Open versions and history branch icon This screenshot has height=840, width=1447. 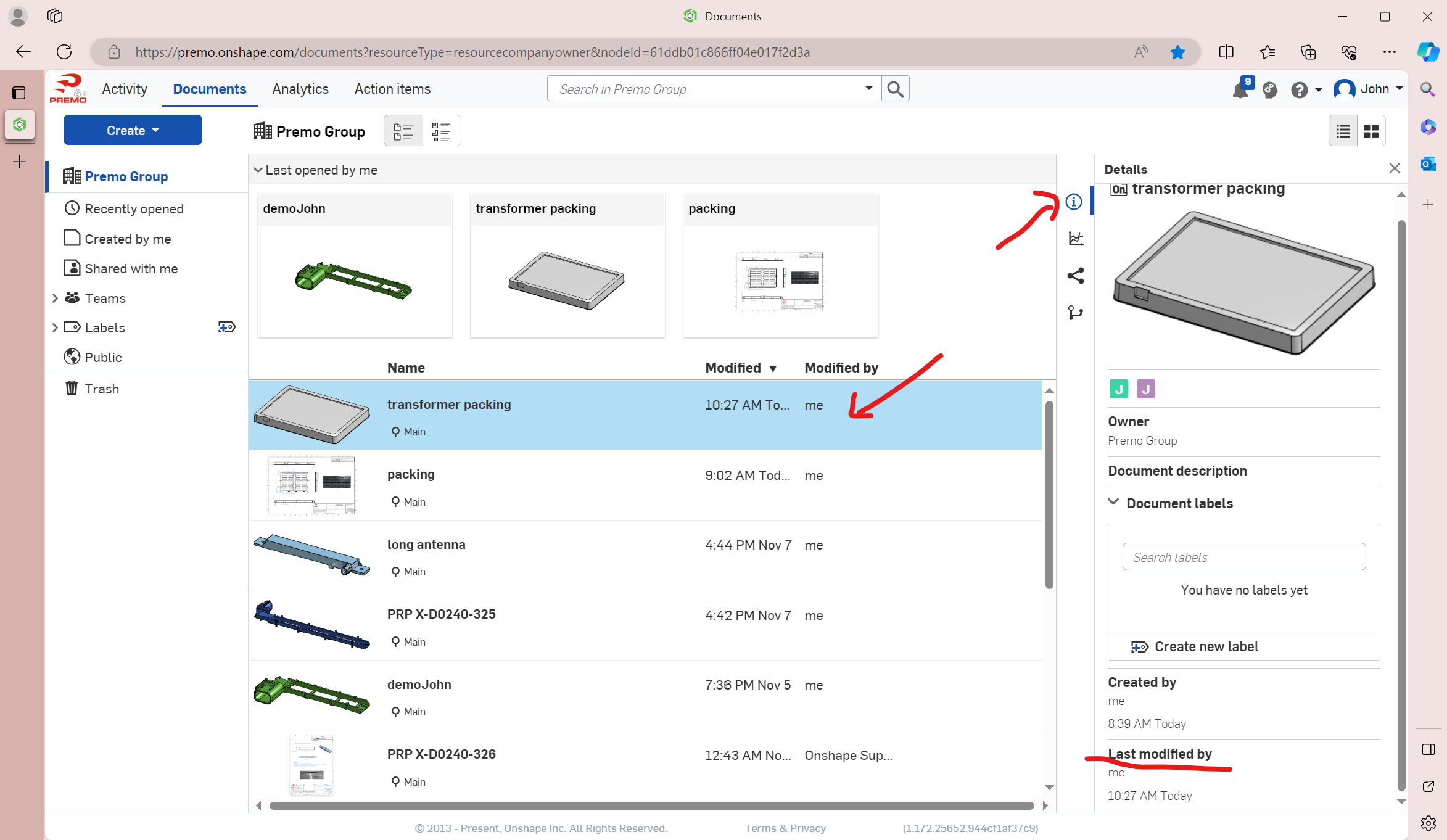click(x=1076, y=313)
